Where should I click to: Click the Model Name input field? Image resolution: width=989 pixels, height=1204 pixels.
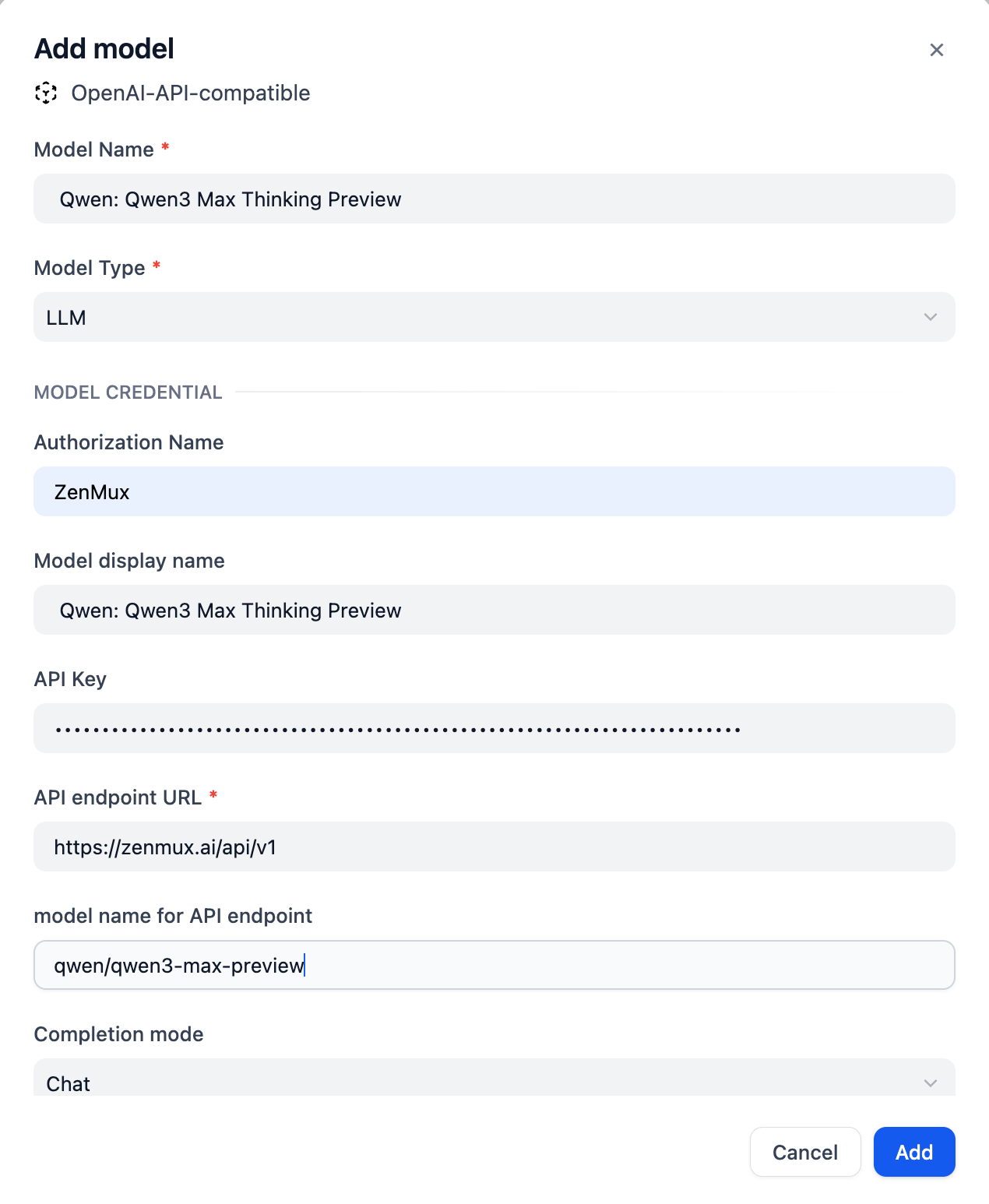pyautogui.click(x=494, y=199)
